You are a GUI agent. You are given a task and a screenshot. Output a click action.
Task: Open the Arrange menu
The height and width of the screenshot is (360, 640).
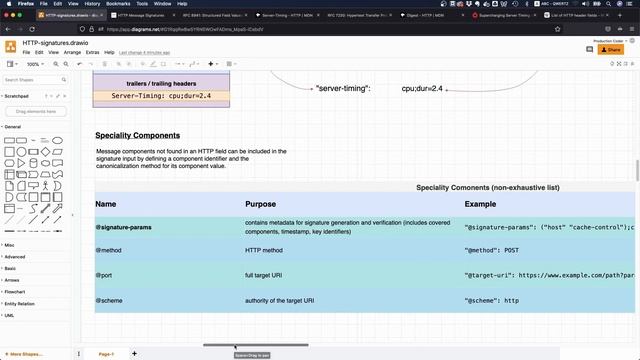[72, 52]
